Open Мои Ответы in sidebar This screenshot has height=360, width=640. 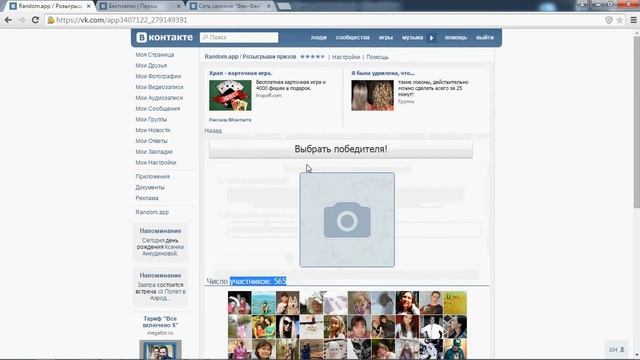pos(151,141)
